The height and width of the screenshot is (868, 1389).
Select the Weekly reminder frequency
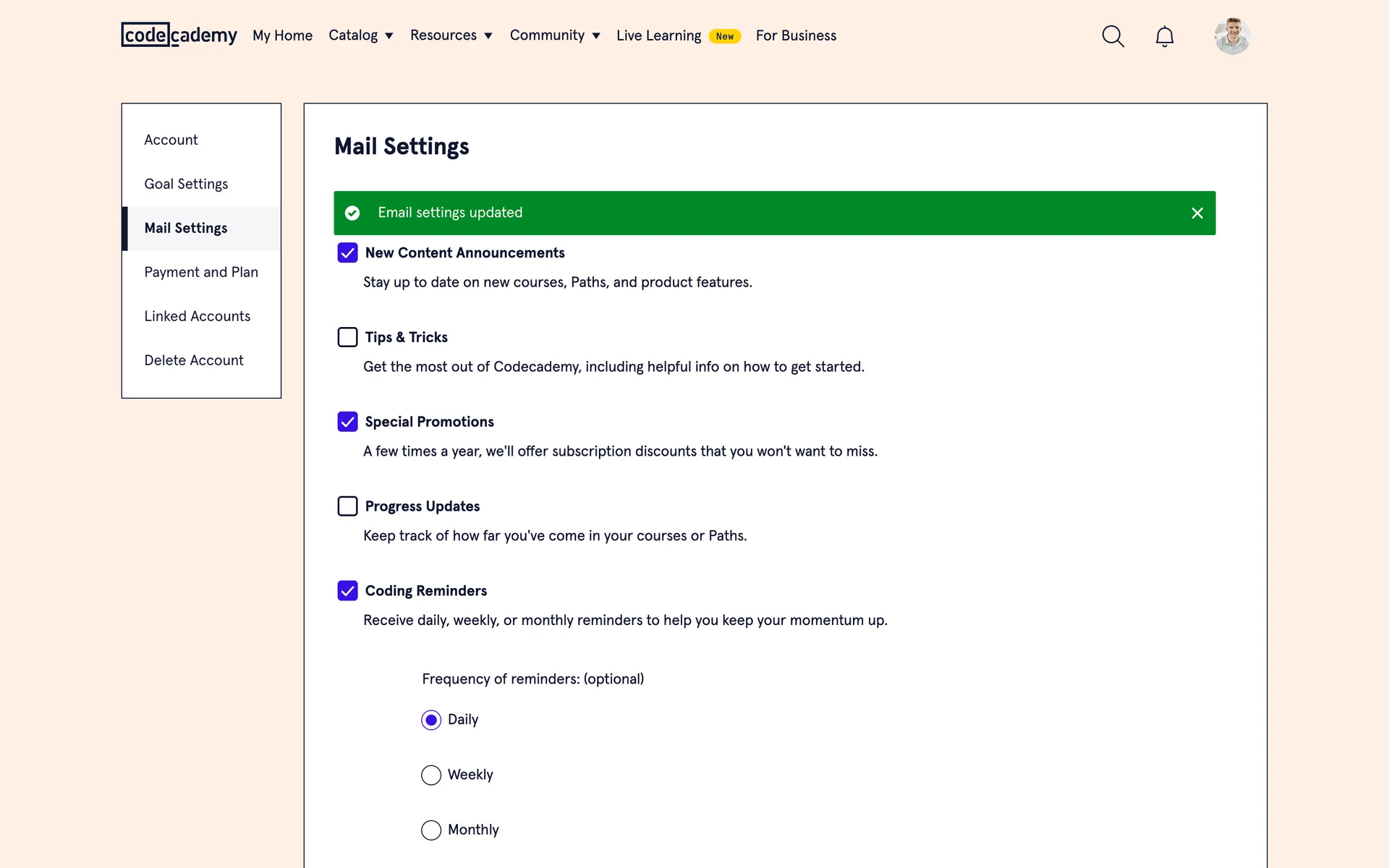coord(431,775)
